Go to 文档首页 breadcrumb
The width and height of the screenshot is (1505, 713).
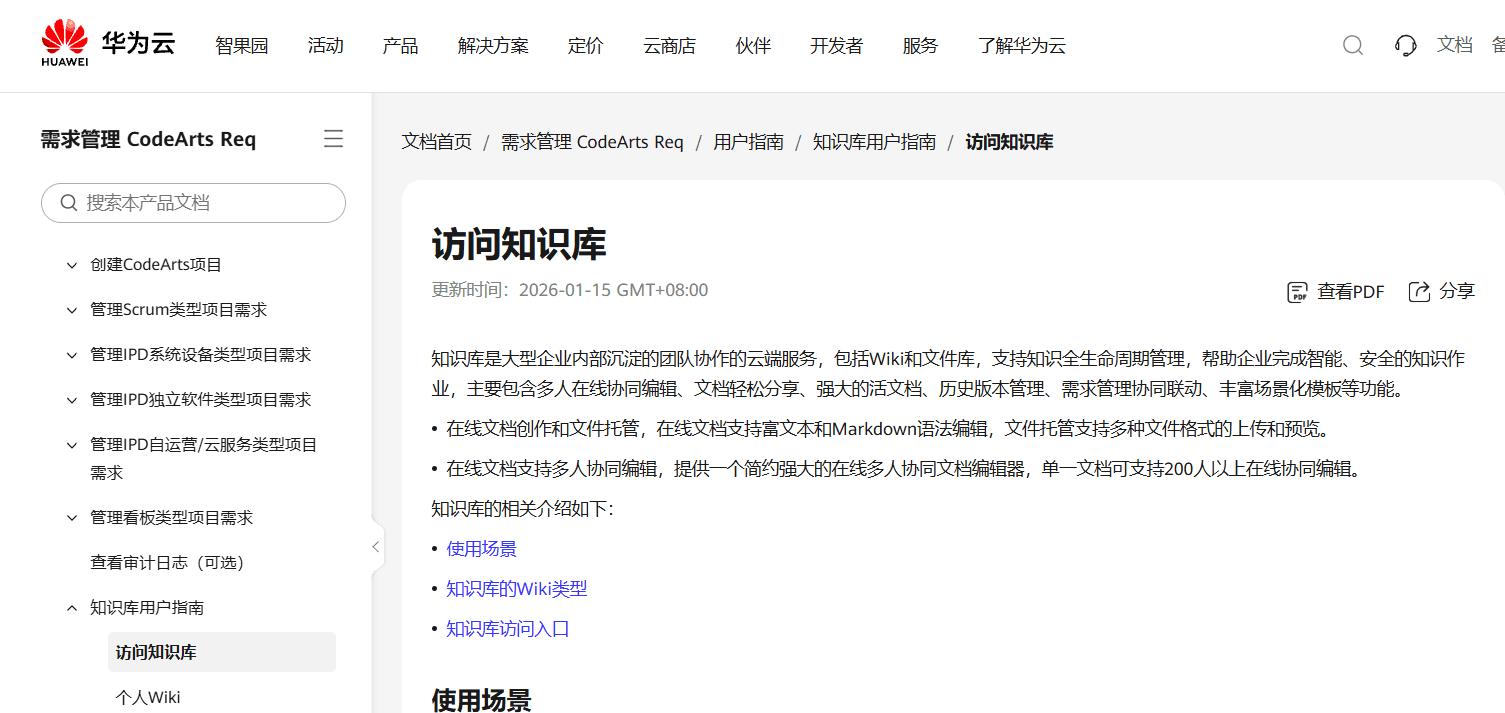pyautogui.click(x=437, y=142)
